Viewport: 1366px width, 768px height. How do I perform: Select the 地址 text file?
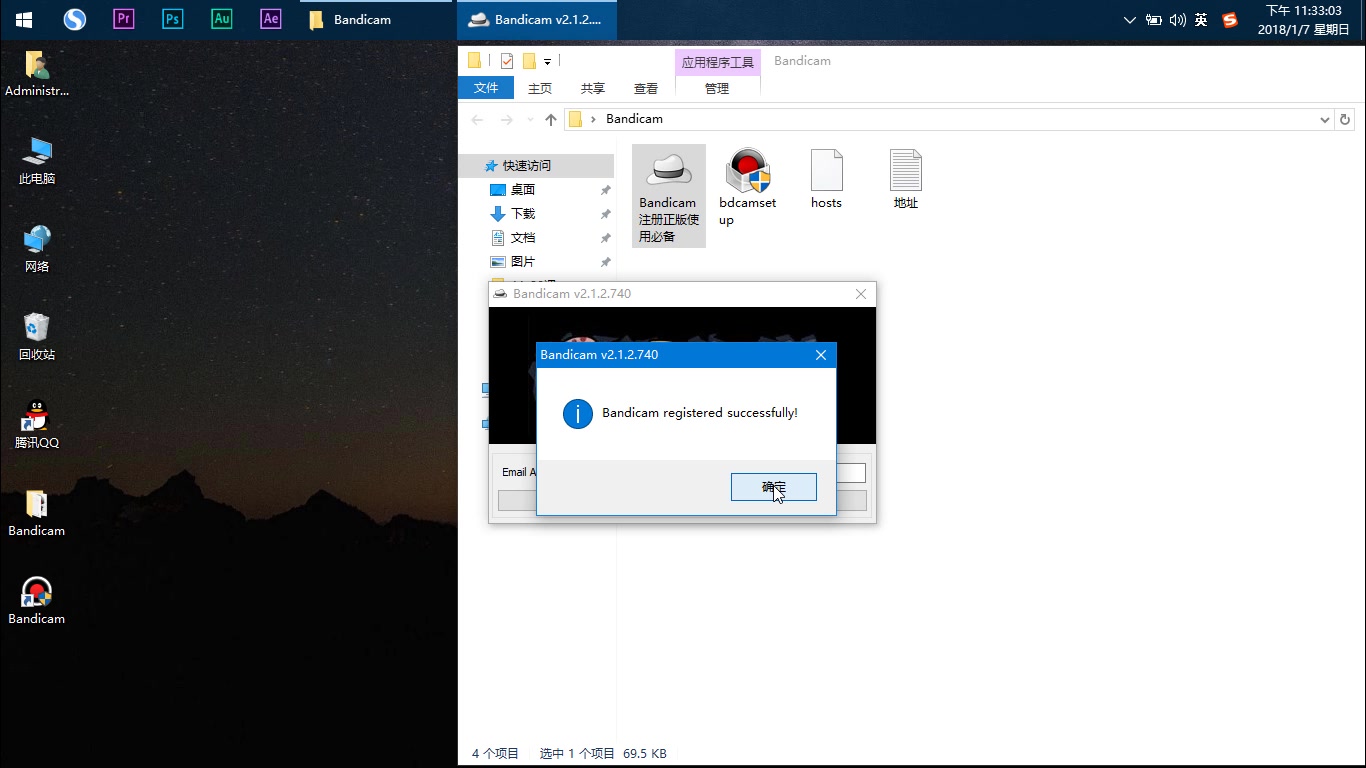pos(906,180)
